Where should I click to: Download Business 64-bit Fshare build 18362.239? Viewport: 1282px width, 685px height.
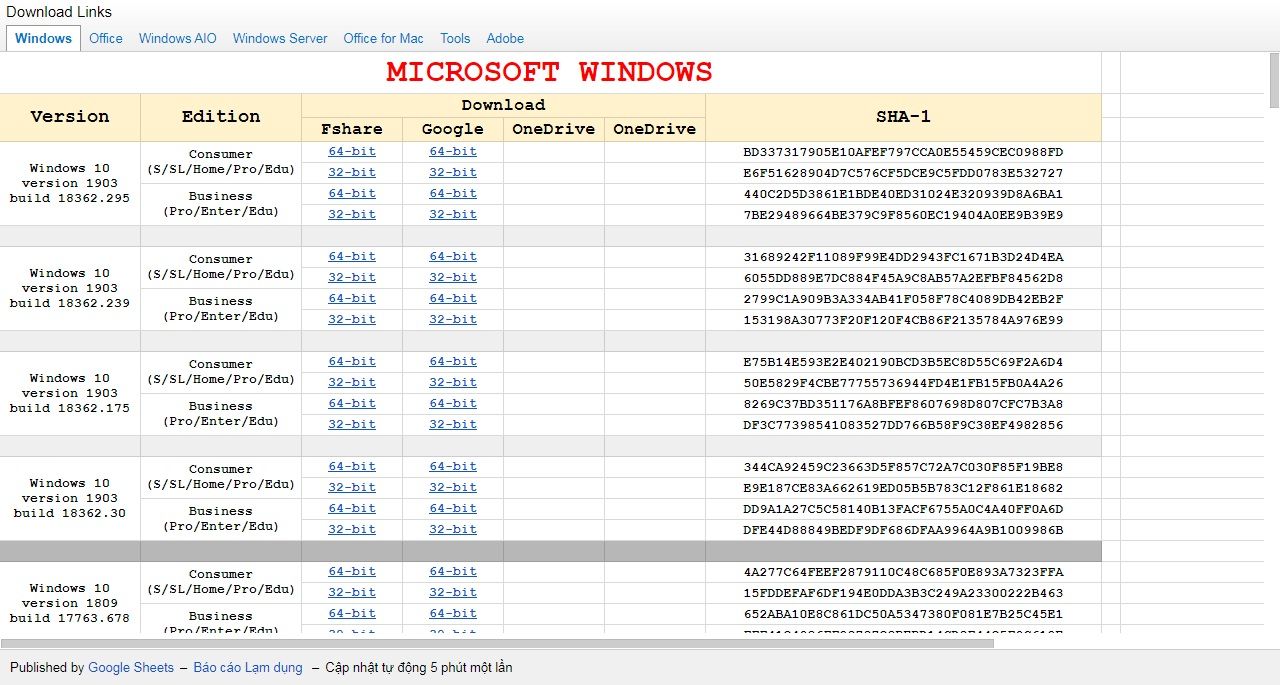pyautogui.click(x=352, y=298)
